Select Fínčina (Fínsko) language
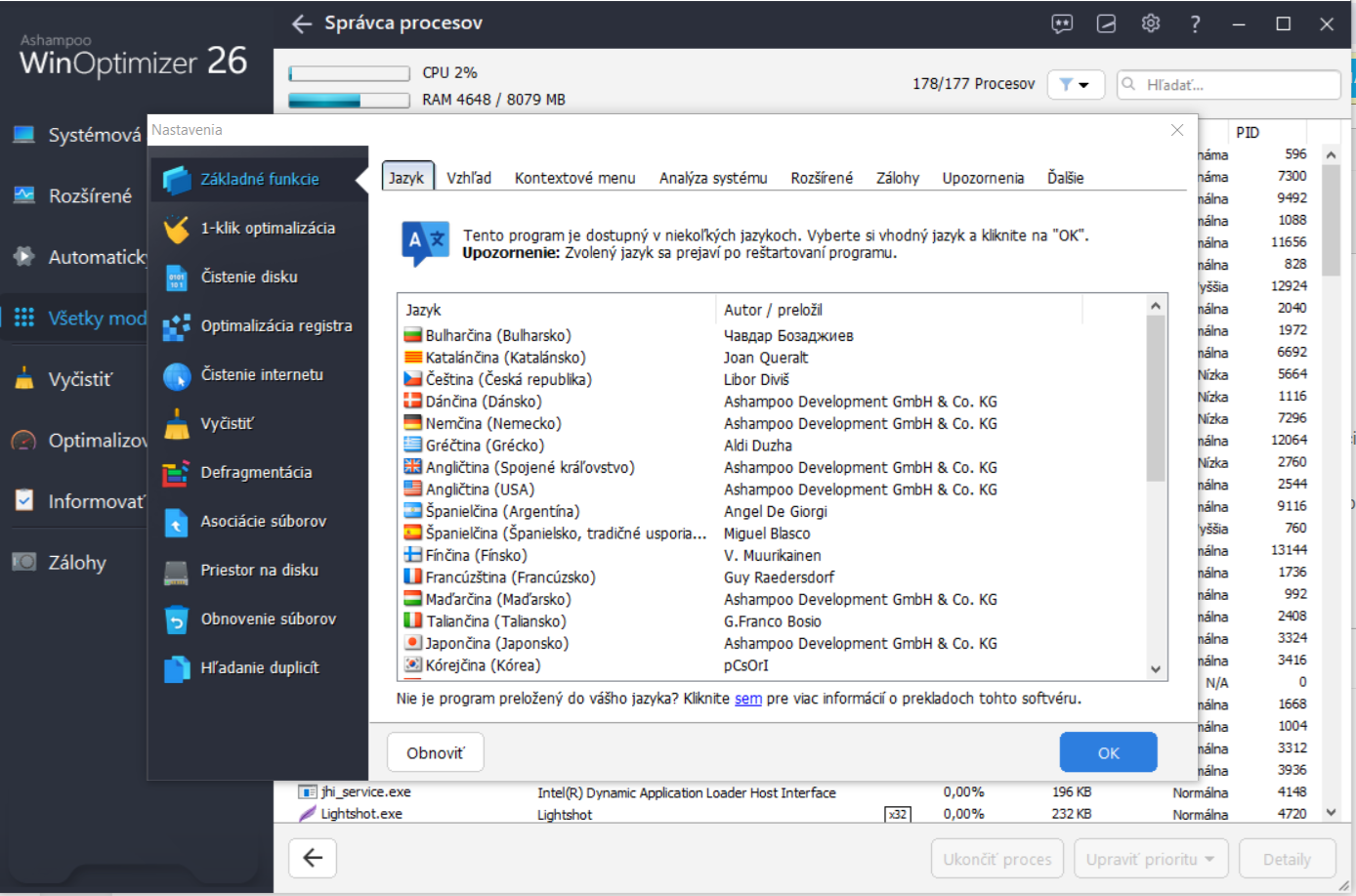Screen dimensions: 1356x896 772,555
